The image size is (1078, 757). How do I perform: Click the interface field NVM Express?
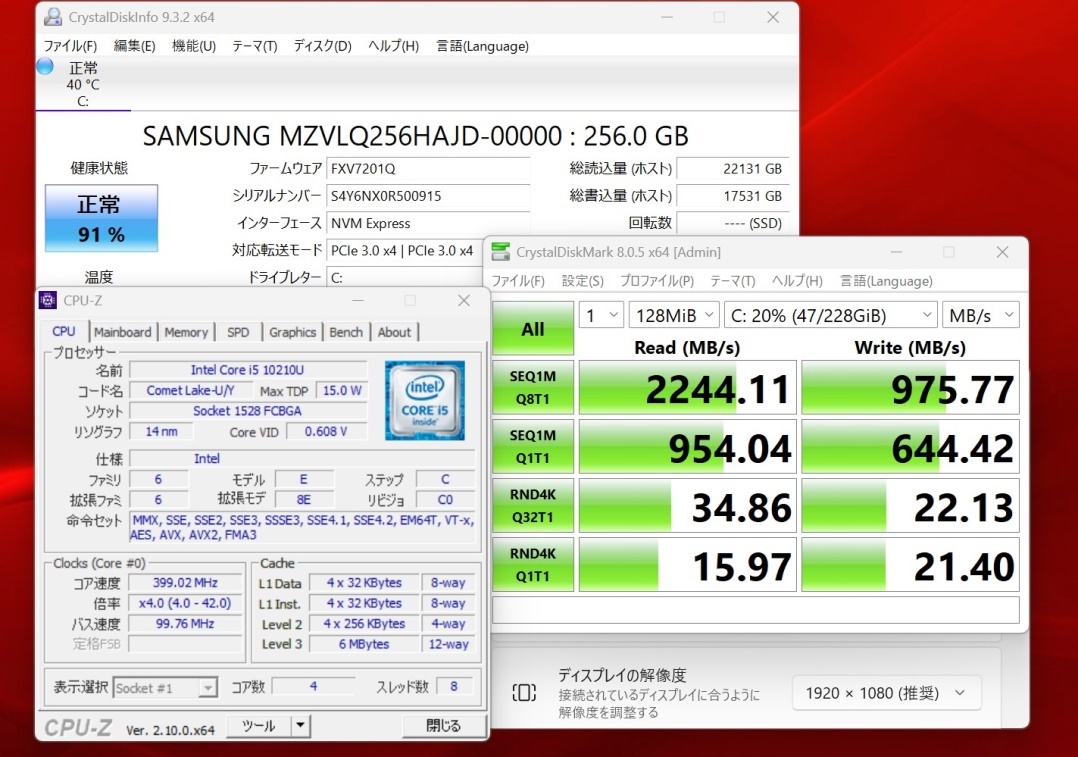pos(428,223)
